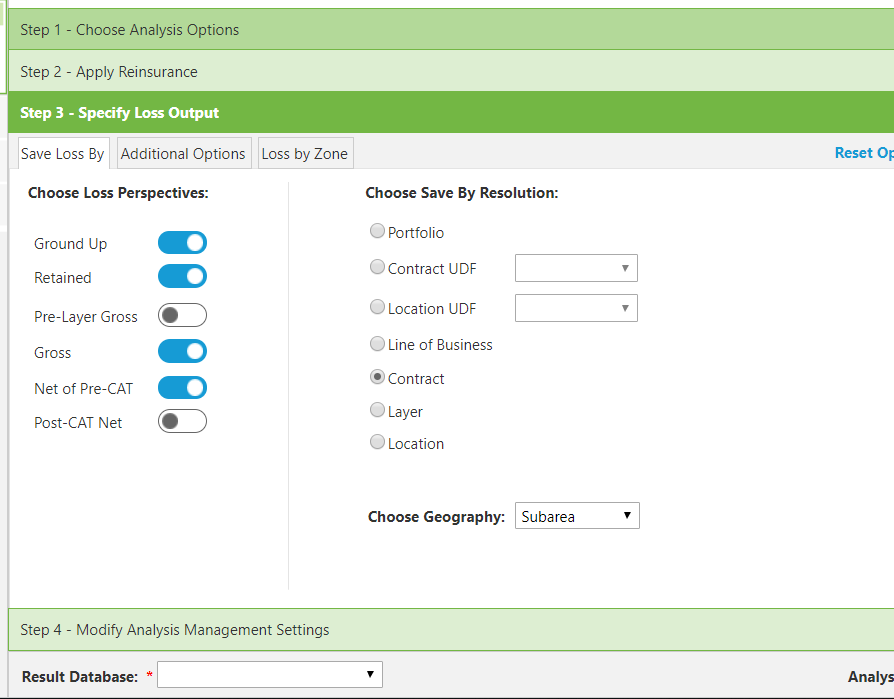Open the Contract UDF dropdown list
Image resolution: width=894 pixels, height=699 pixels.
pyautogui.click(x=576, y=268)
